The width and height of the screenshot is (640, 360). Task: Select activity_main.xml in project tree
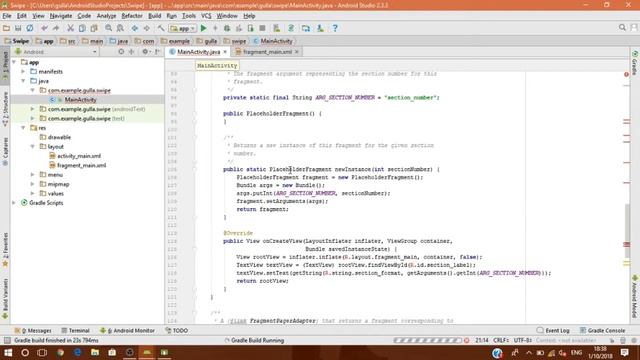(x=79, y=156)
